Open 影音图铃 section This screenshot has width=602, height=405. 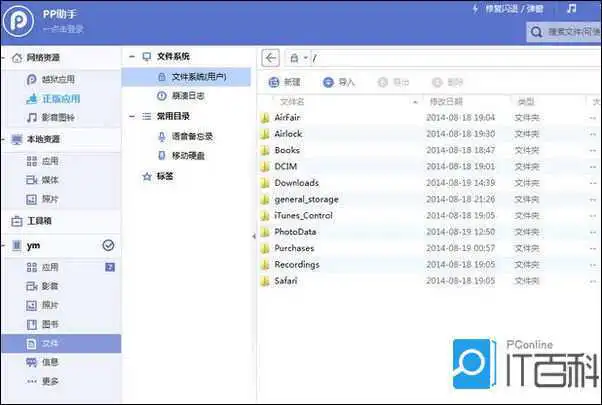click(58, 117)
